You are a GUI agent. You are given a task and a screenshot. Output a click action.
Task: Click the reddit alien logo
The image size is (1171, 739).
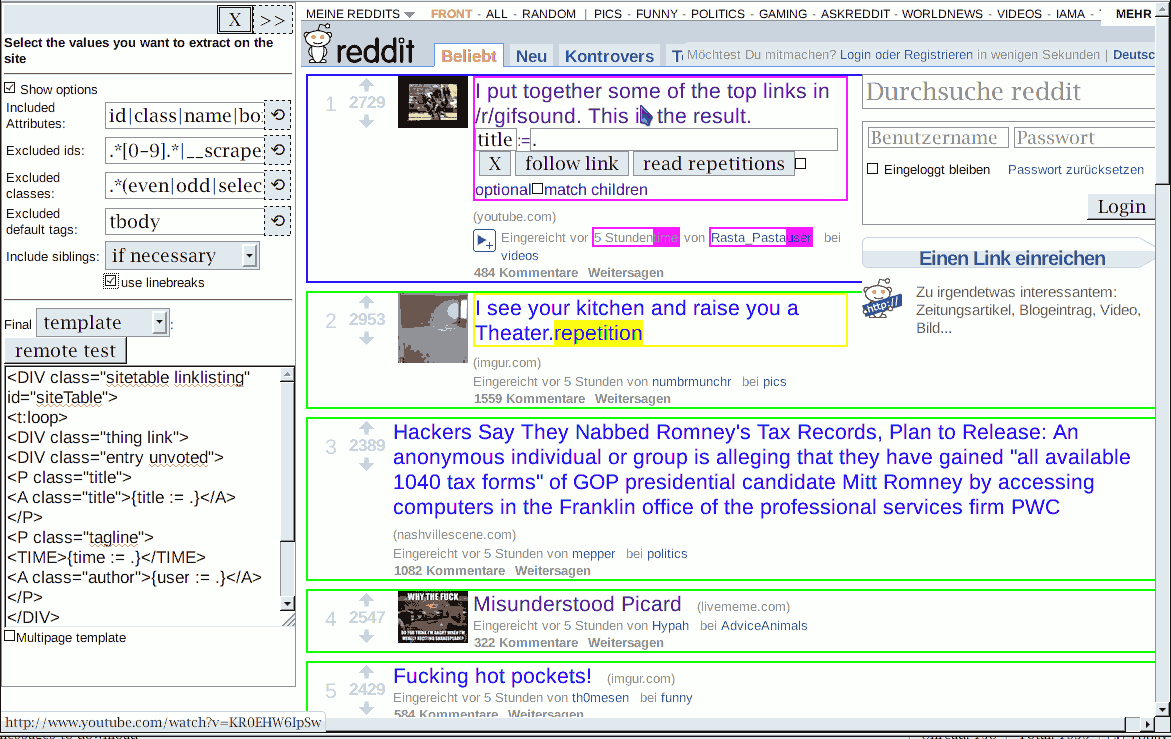point(317,43)
